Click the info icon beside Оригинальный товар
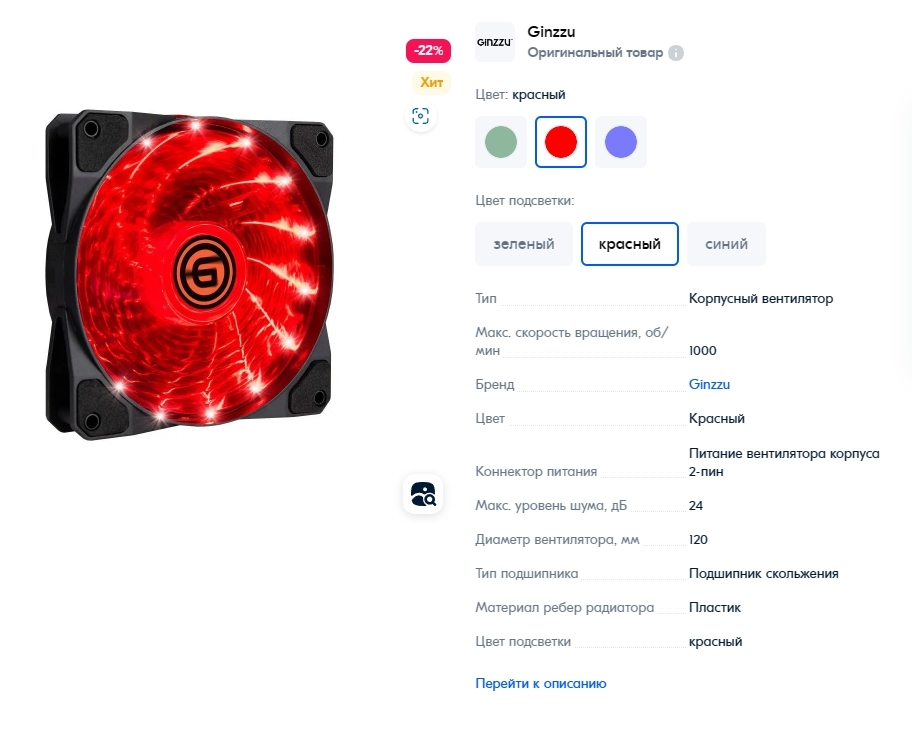Viewport: 912px width, 732px height. [676, 53]
